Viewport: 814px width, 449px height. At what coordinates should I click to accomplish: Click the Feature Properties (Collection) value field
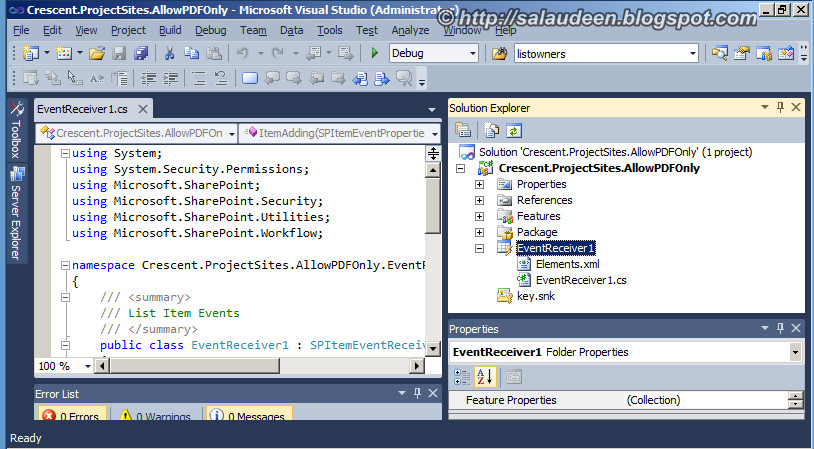click(706, 400)
